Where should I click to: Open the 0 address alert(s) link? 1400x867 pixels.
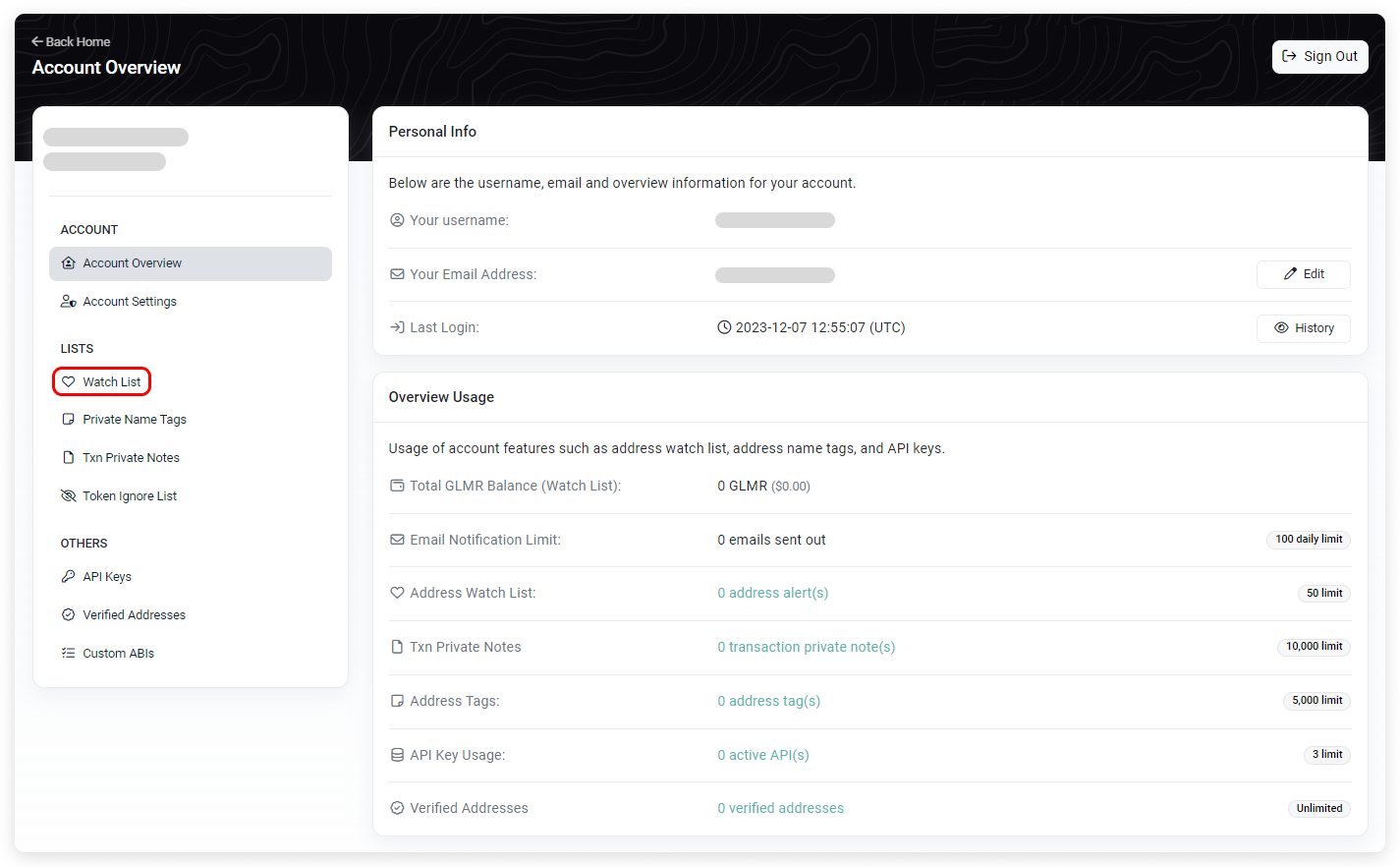pos(773,593)
